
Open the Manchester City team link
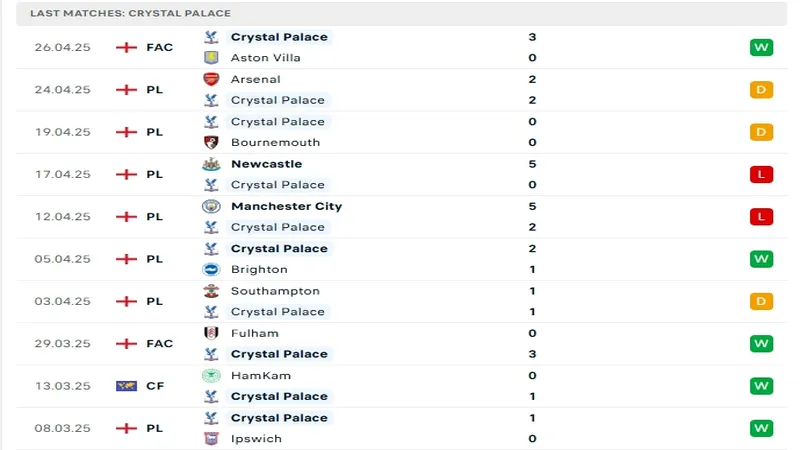[x=286, y=206]
